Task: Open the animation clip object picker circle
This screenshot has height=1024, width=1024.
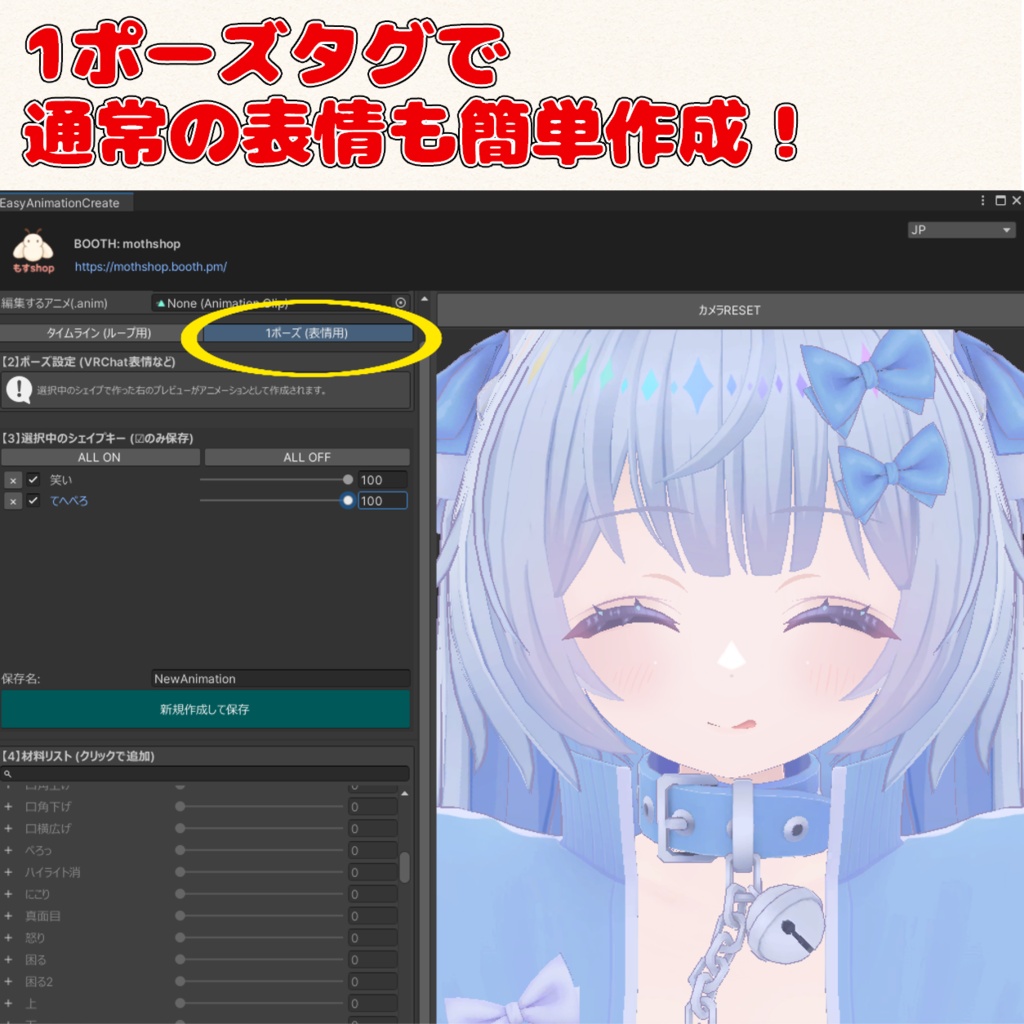Action: (x=400, y=302)
